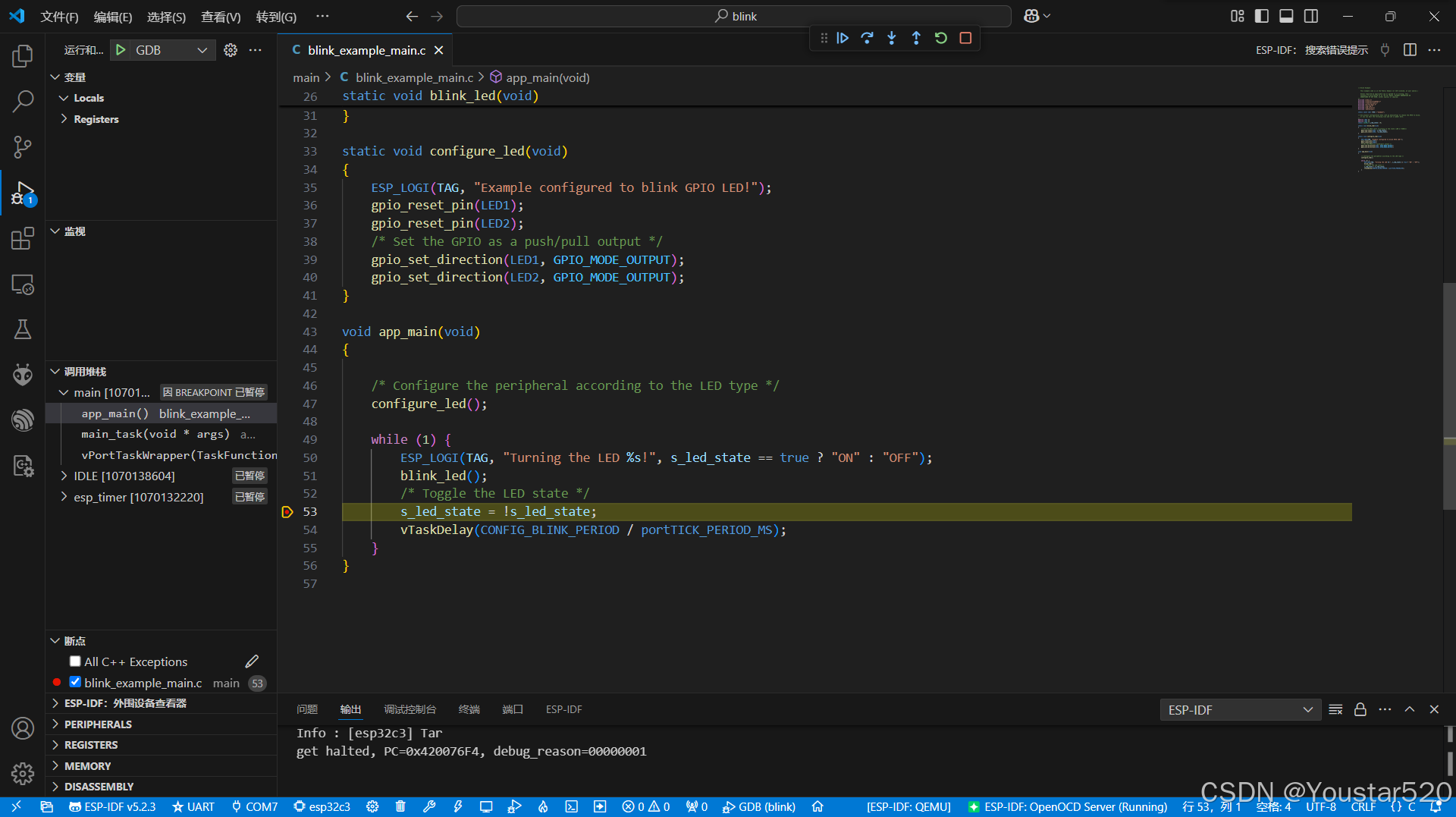Image resolution: width=1456 pixels, height=817 pixels.
Task: Open Manage gear in activity bar
Action: [x=23, y=774]
